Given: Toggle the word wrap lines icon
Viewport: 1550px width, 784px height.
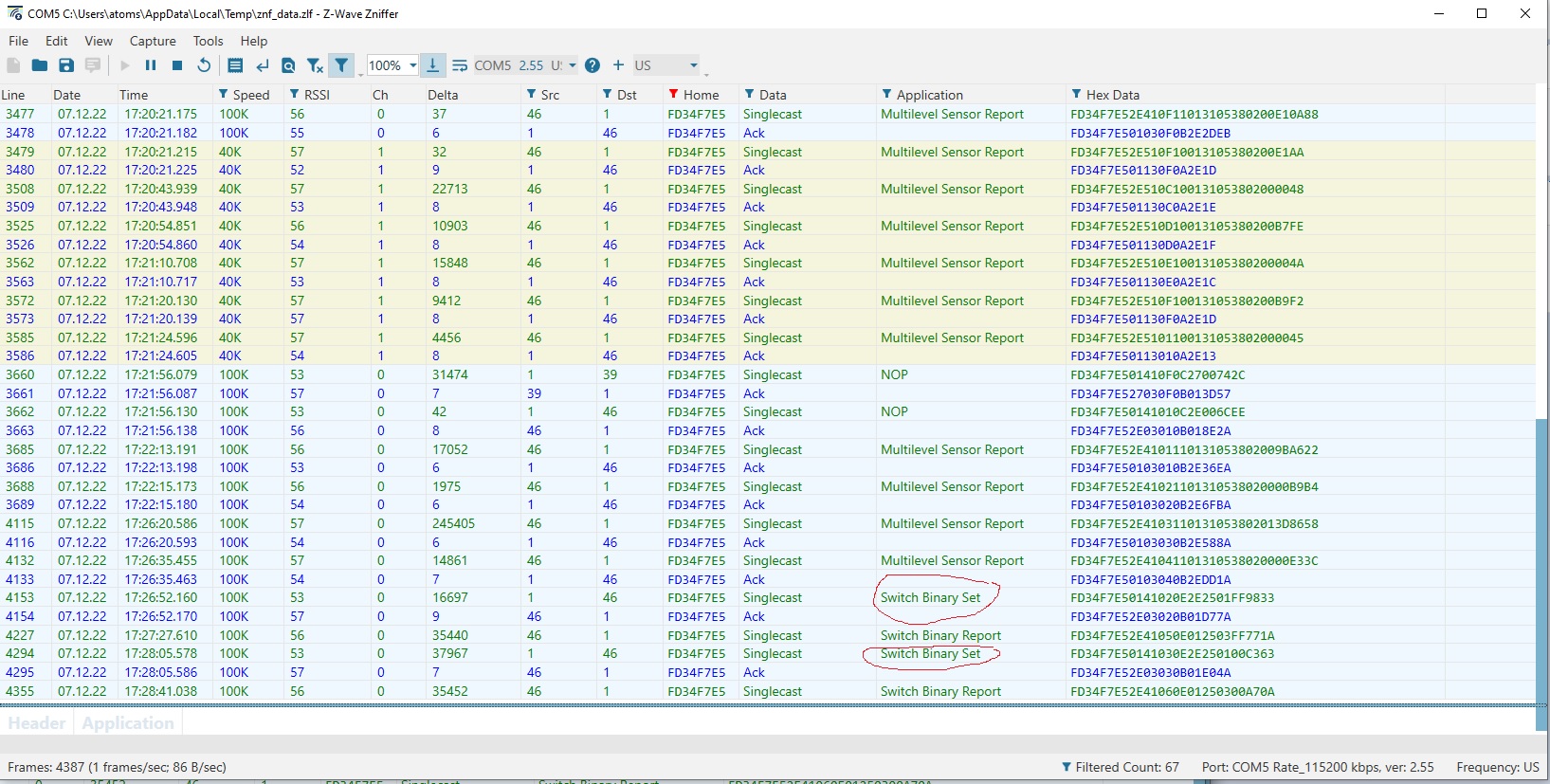Looking at the screenshot, I should [x=460, y=65].
